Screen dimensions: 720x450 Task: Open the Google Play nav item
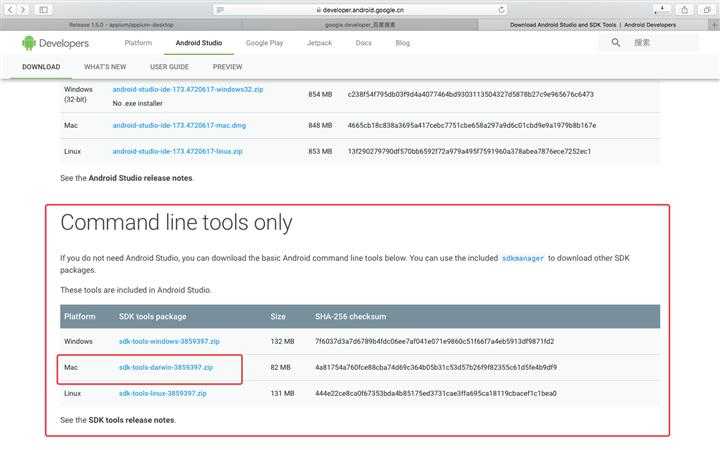pos(264,43)
